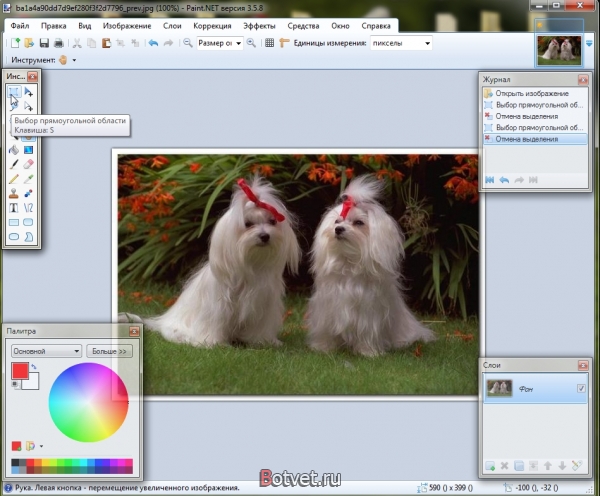Click the Print toolbar icon
The height and width of the screenshot is (496, 600).
click(59, 43)
